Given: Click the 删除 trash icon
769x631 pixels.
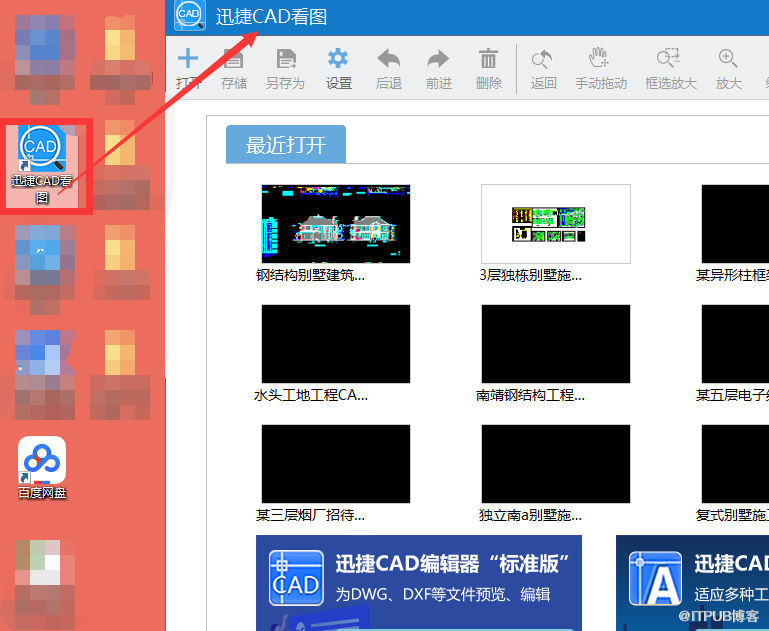Looking at the screenshot, I should [488, 59].
